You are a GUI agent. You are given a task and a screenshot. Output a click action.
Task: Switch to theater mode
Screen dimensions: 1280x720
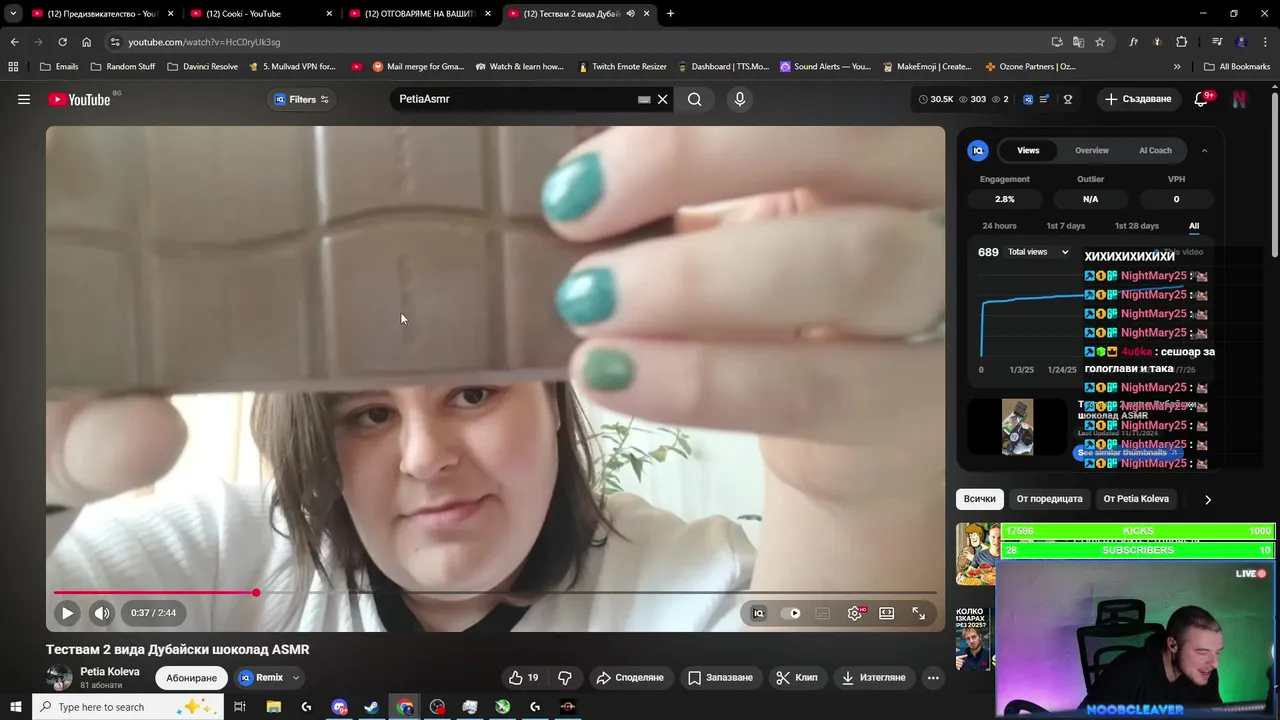(887, 613)
